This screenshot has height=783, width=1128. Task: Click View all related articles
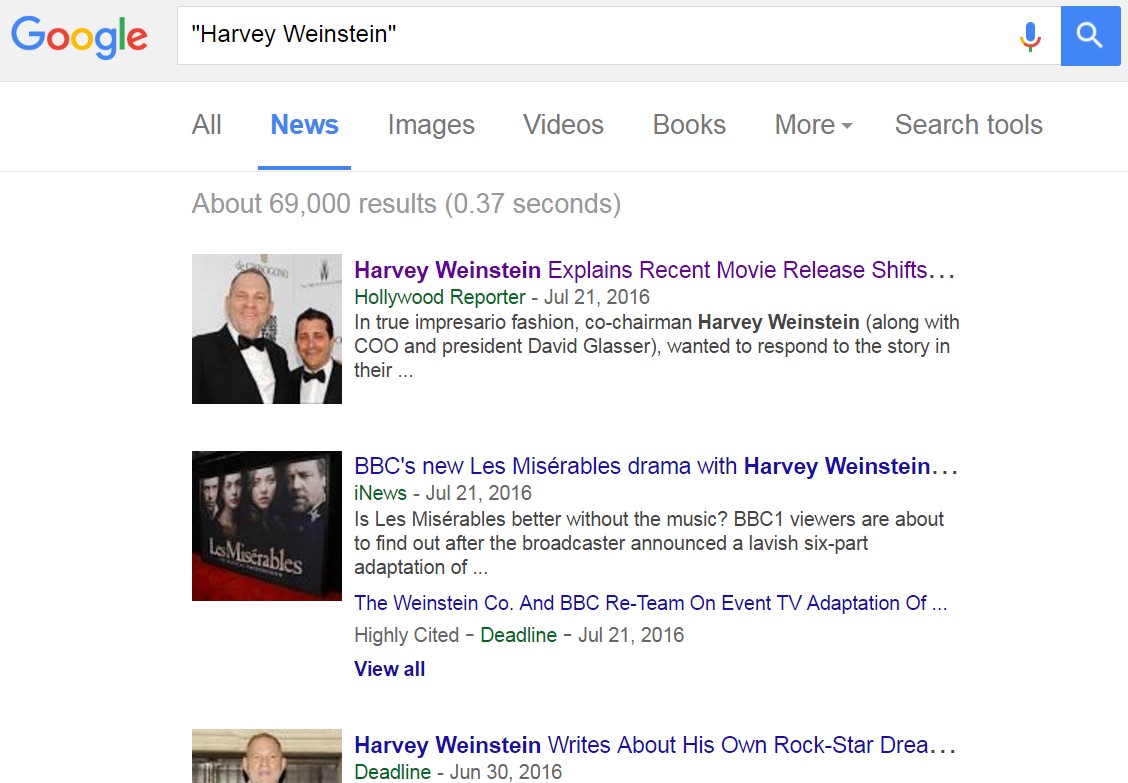389,669
